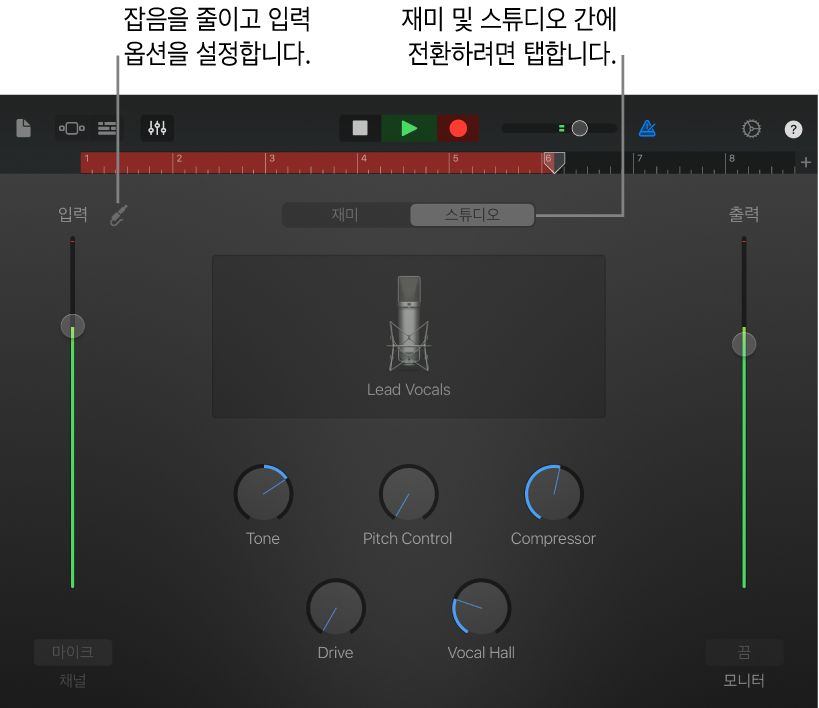Open the Lead Vocals preset picker
Viewport: 819px width, 708px height.
(x=409, y=336)
